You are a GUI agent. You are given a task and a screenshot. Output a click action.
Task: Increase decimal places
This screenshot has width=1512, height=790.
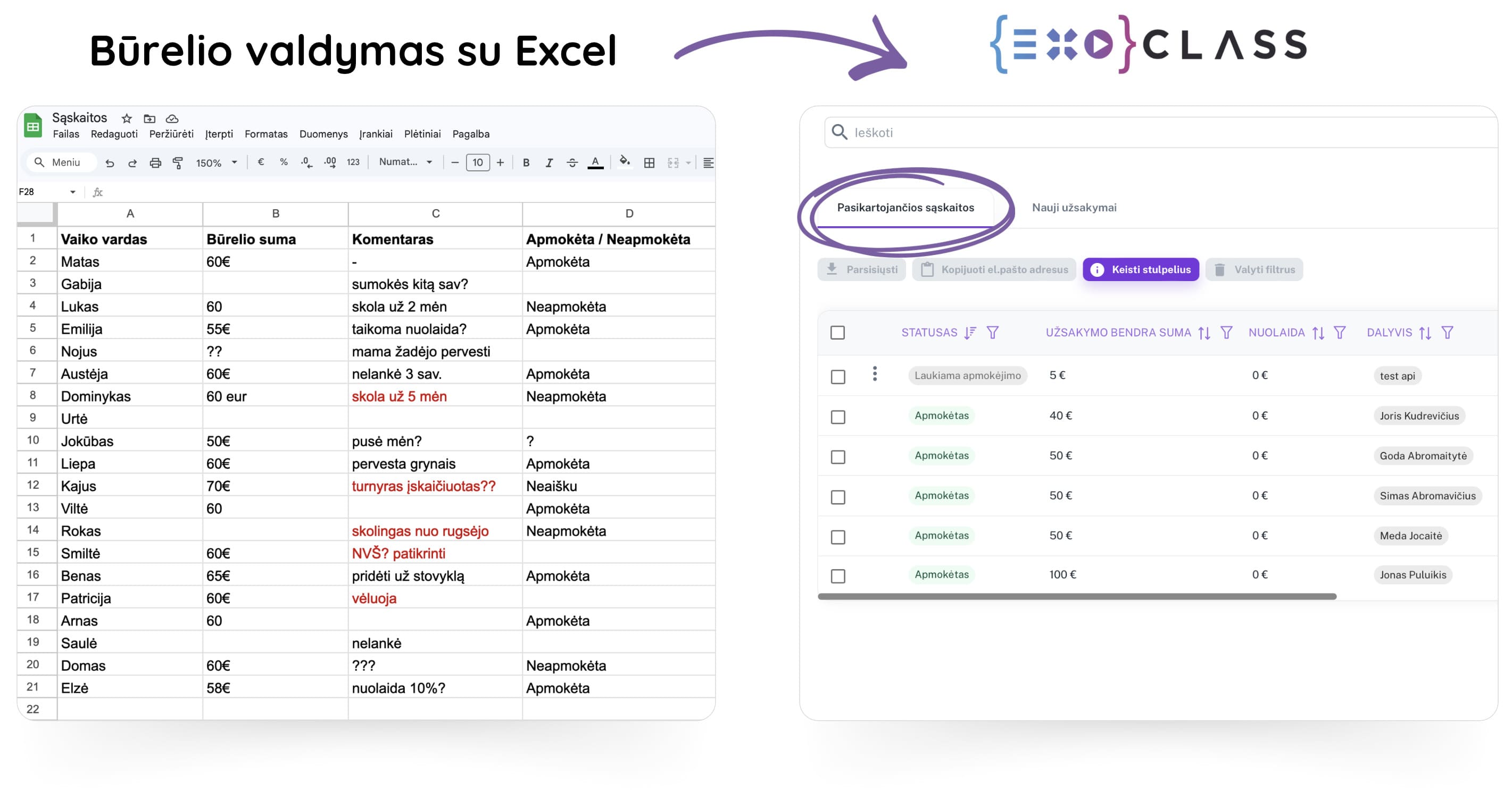[330, 163]
